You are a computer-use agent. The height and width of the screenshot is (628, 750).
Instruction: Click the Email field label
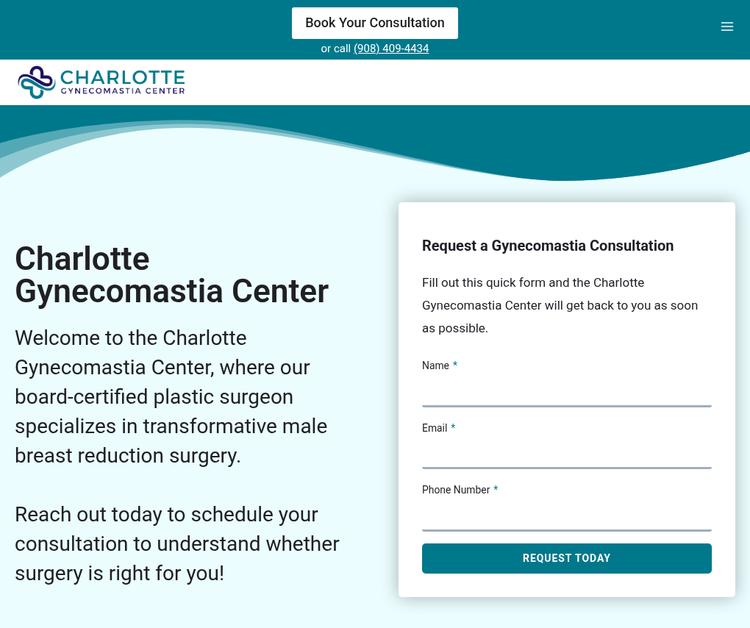pyautogui.click(x=434, y=428)
